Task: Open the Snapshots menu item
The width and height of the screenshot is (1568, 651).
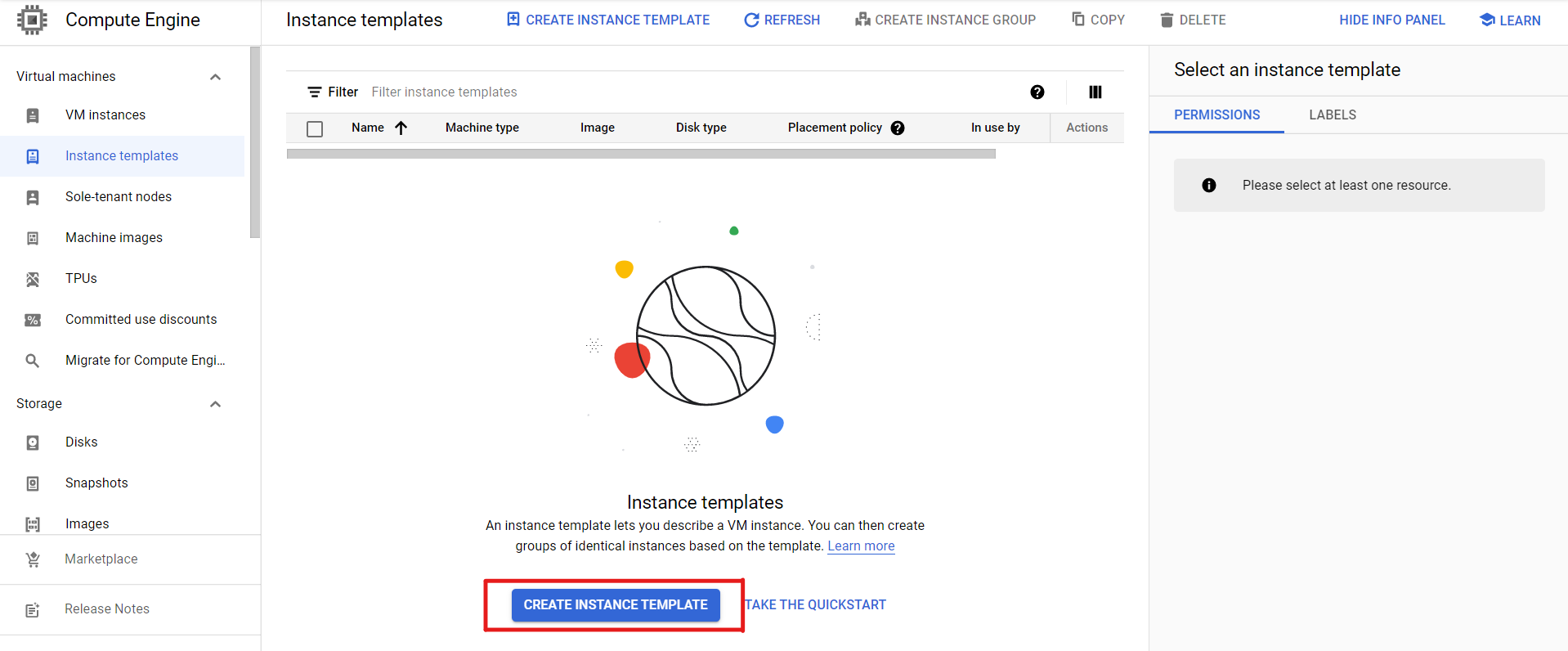Action: tap(96, 483)
